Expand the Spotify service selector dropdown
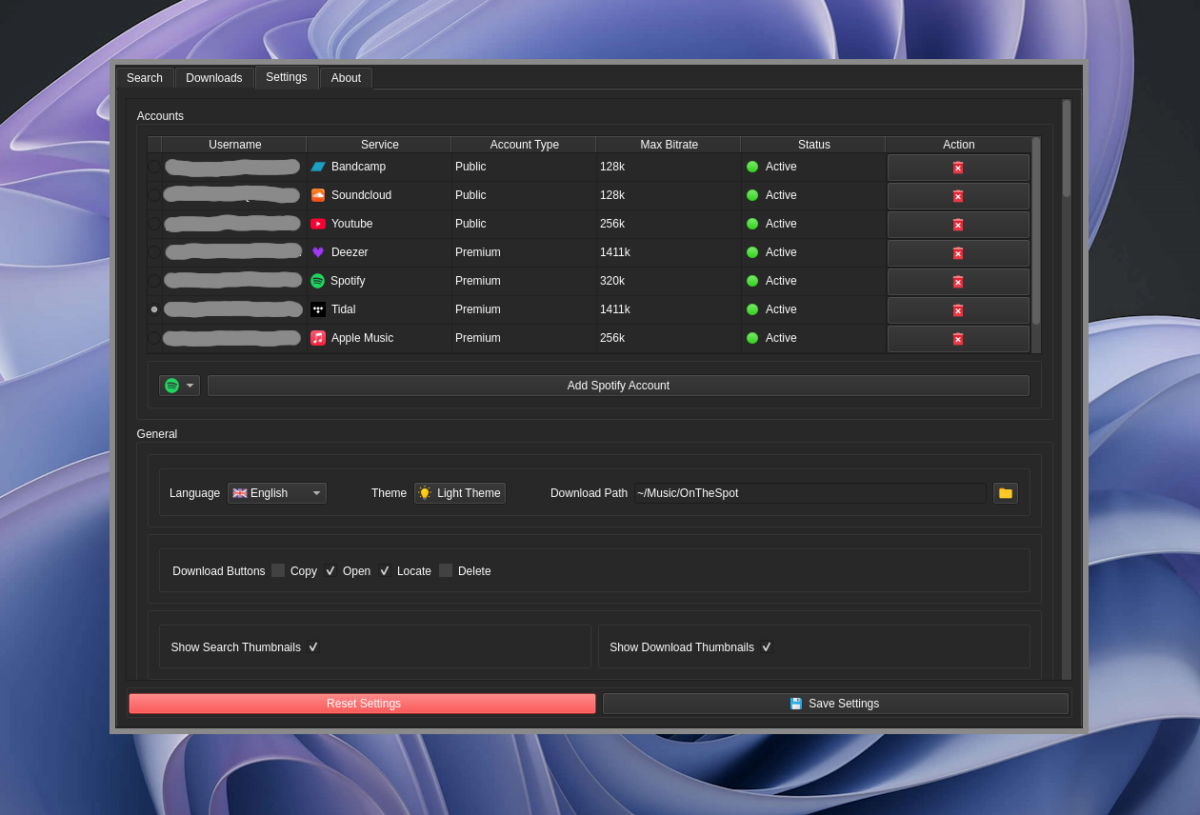This screenshot has width=1200, height=815. tap(180, 385)
